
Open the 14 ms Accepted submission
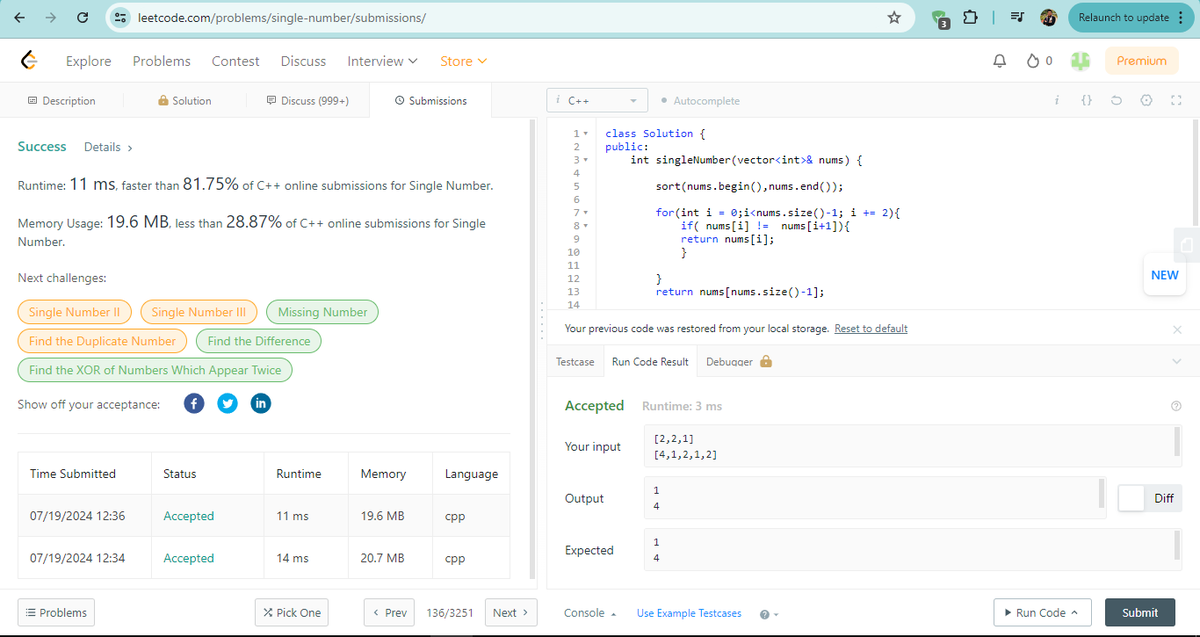click(188, 558)
